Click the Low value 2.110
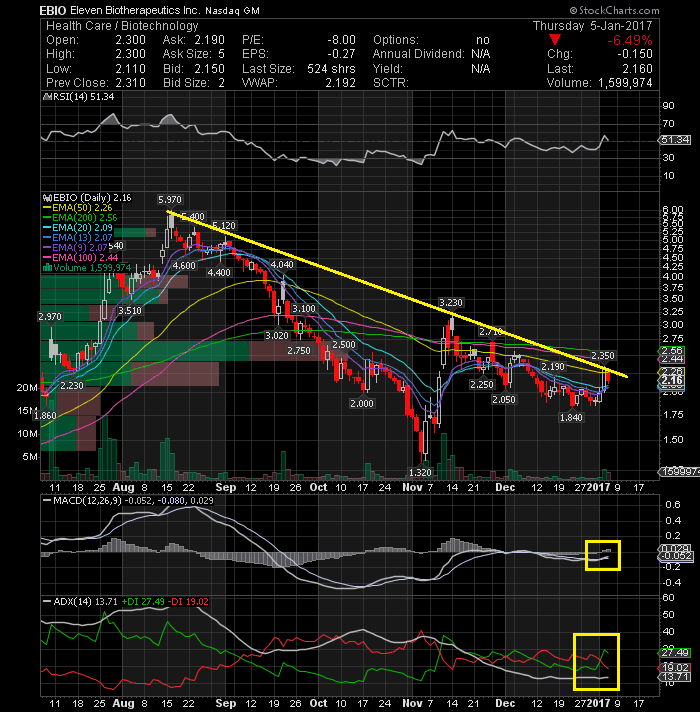Viewport: 700px width, 712px height. tap(130, 69)
